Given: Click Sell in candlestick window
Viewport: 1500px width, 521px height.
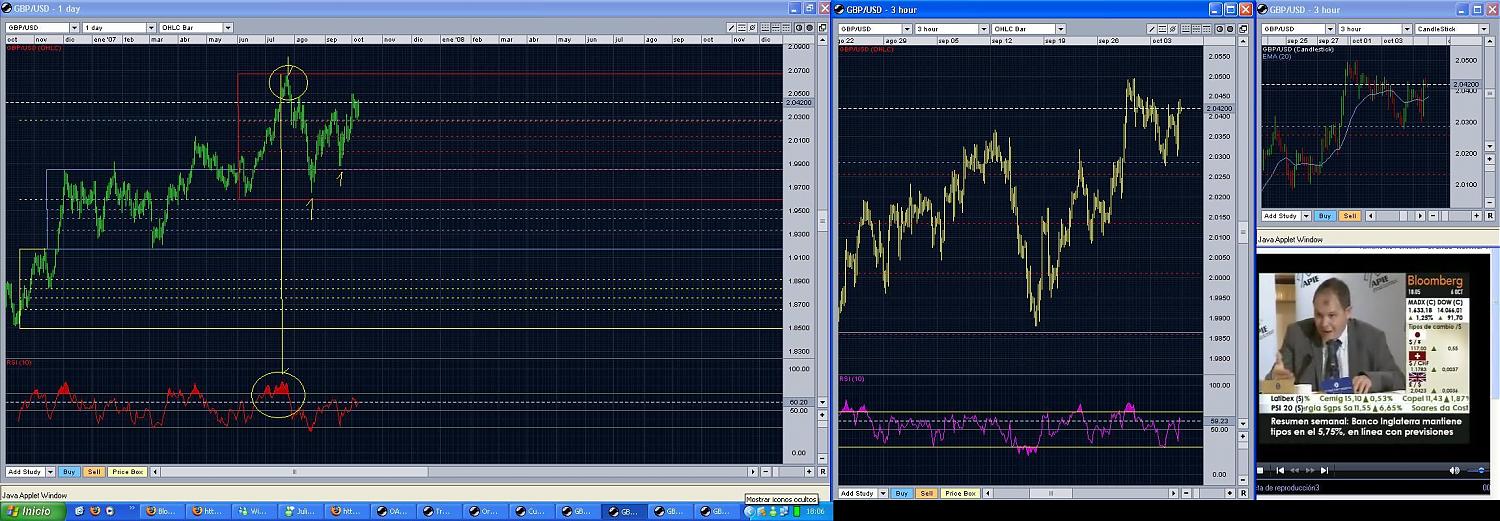Looking at the screenshot, I should (1350, 216).
